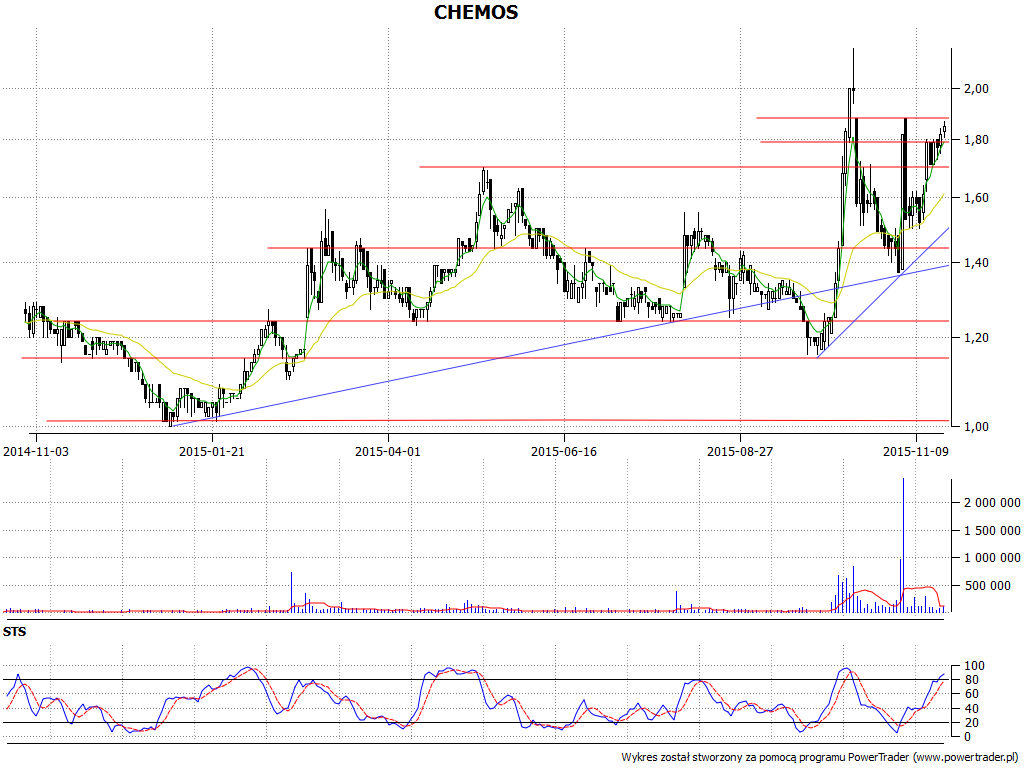Image resolution: width=1024 pixels, height=768 pixels.
Task: Click the 2 000 000 volume label
Action: click(x=992, y=503)
